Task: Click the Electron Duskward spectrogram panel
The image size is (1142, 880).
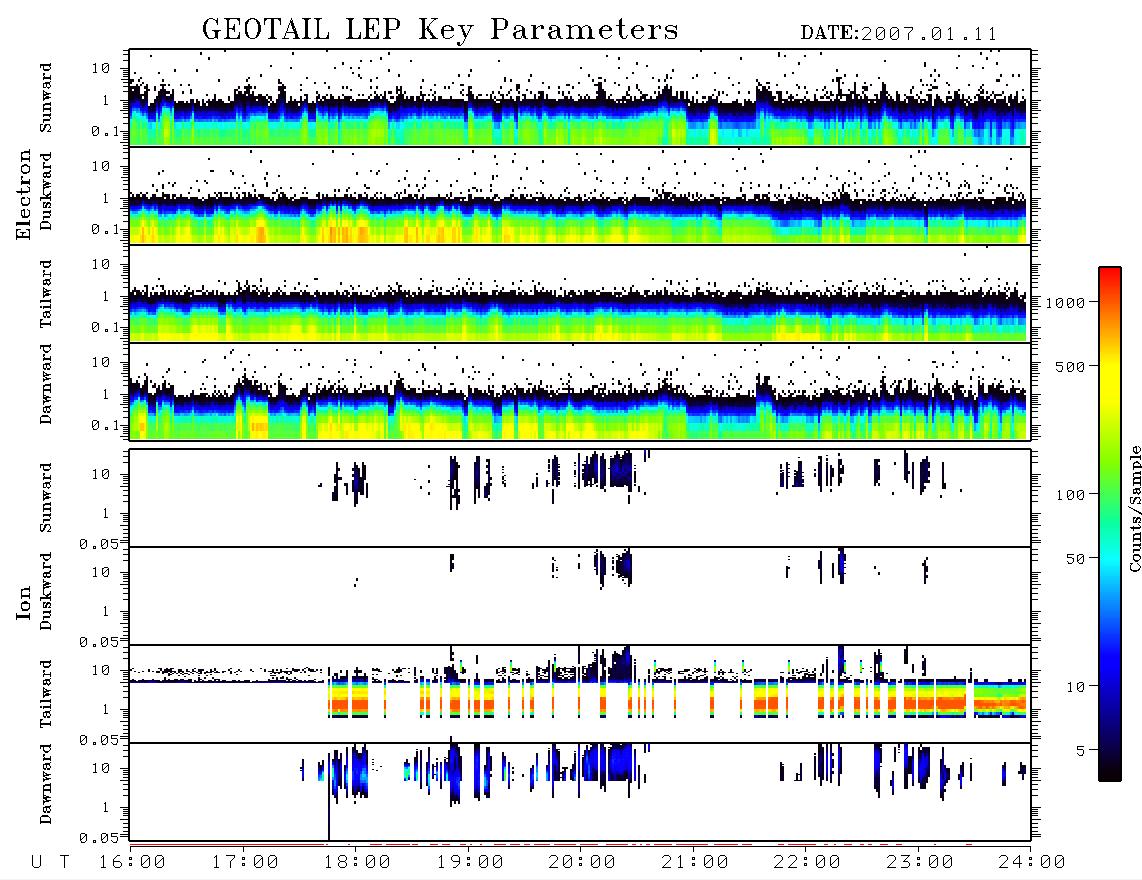Action: point(580,195)
